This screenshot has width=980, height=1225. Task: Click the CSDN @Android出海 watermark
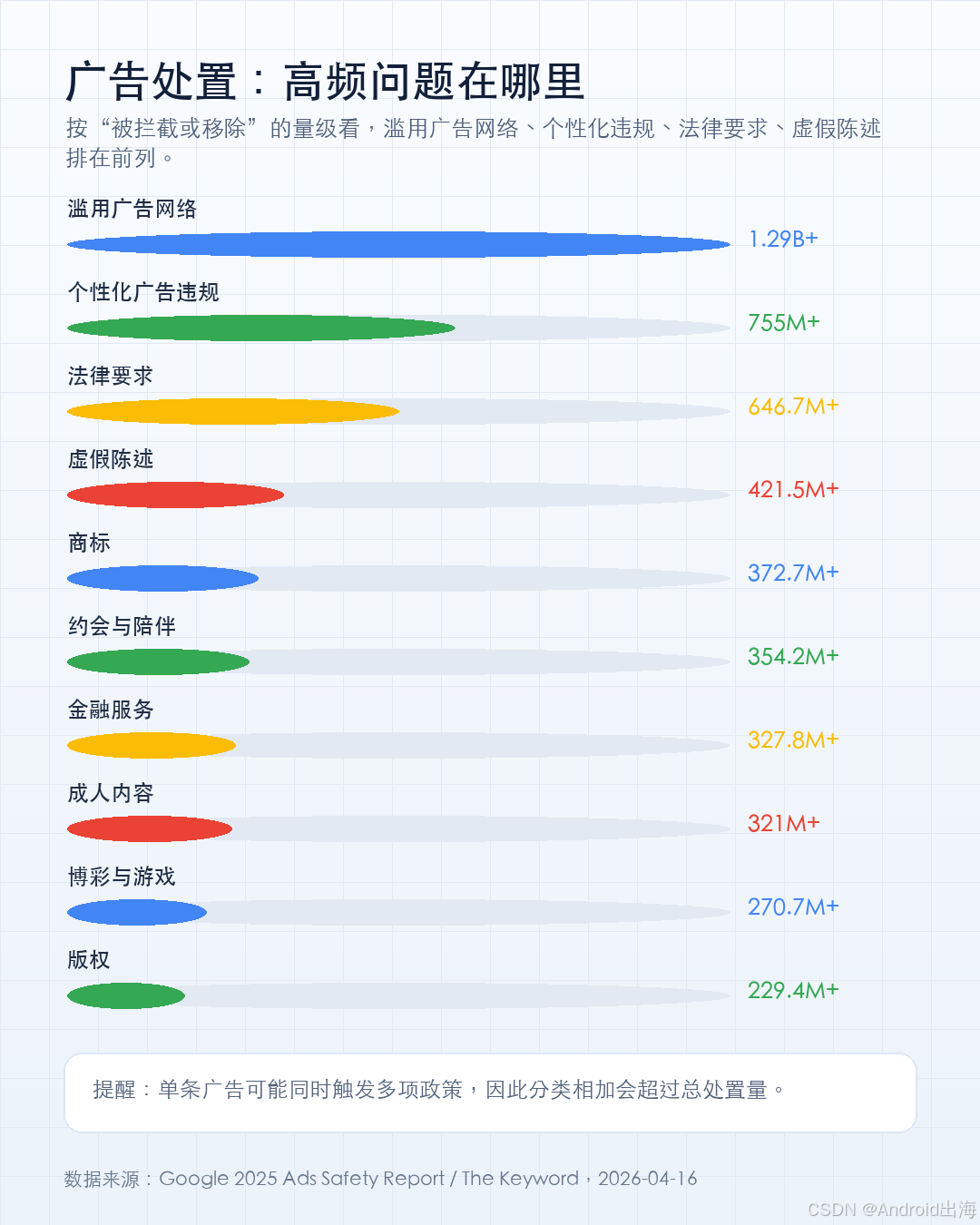click(x=891, y=1210)
